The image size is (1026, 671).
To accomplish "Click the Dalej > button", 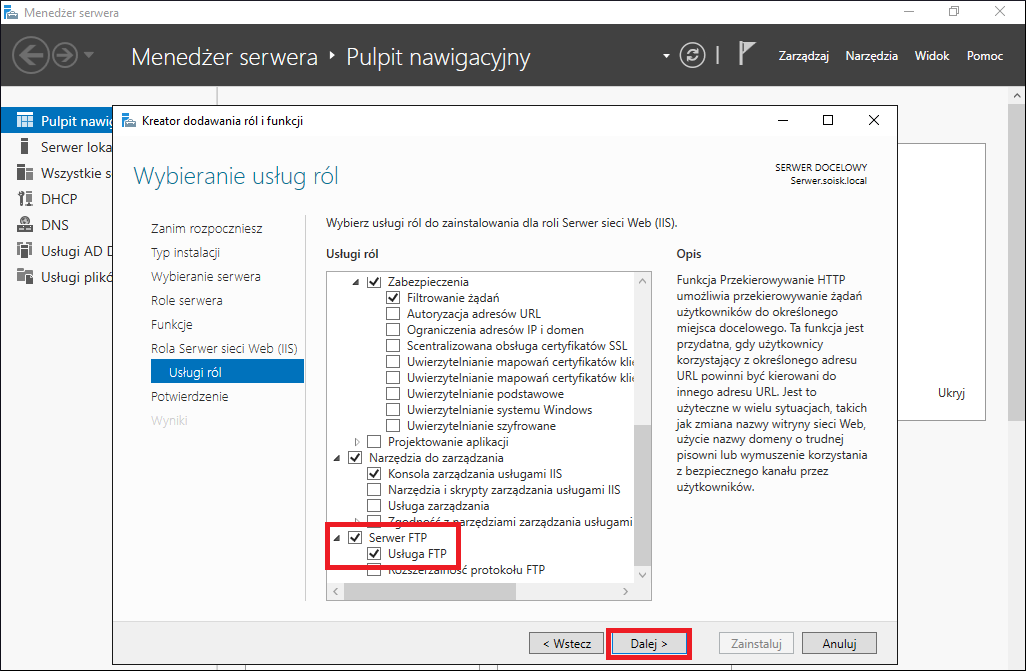I will tap(649, 644).
